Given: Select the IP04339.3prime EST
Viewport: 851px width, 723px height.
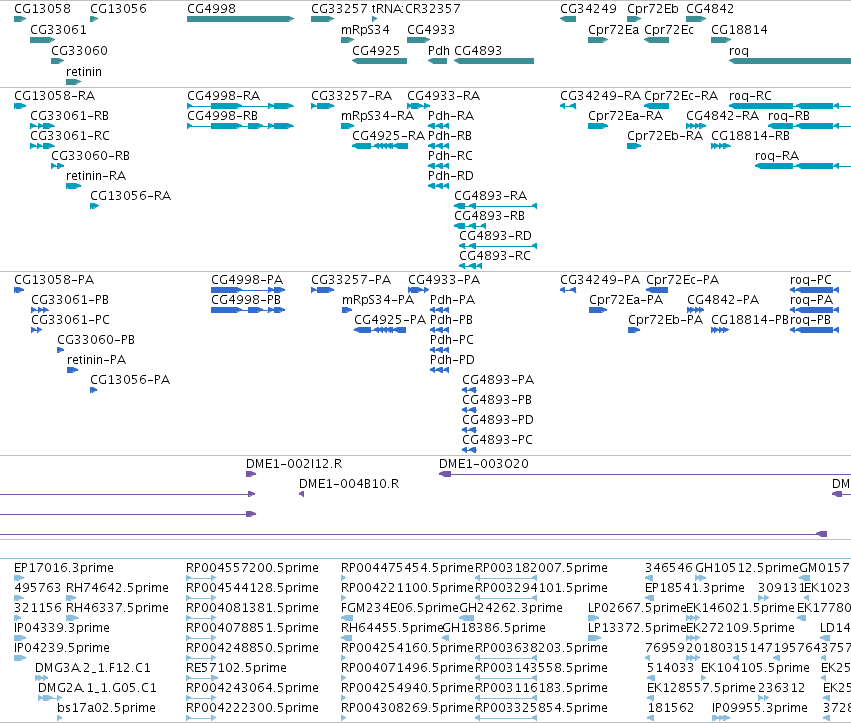Looking at the screenshot, I should 20,638.
